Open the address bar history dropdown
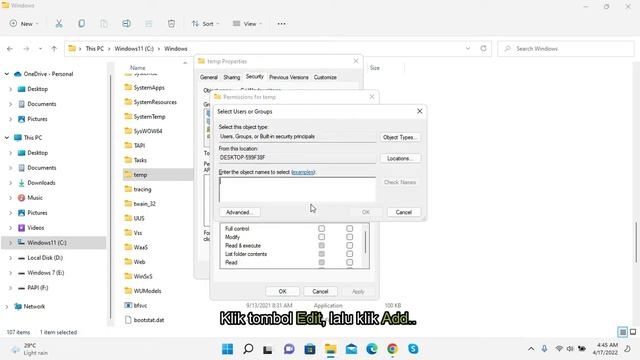The height and width of the screenshot is (360, 640). [468, 48]
